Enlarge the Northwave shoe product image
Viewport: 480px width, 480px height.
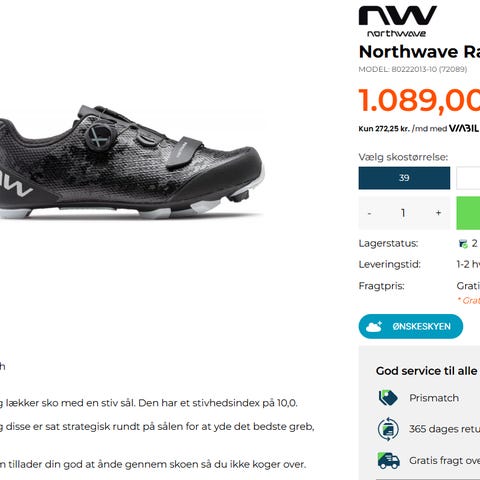132,162
